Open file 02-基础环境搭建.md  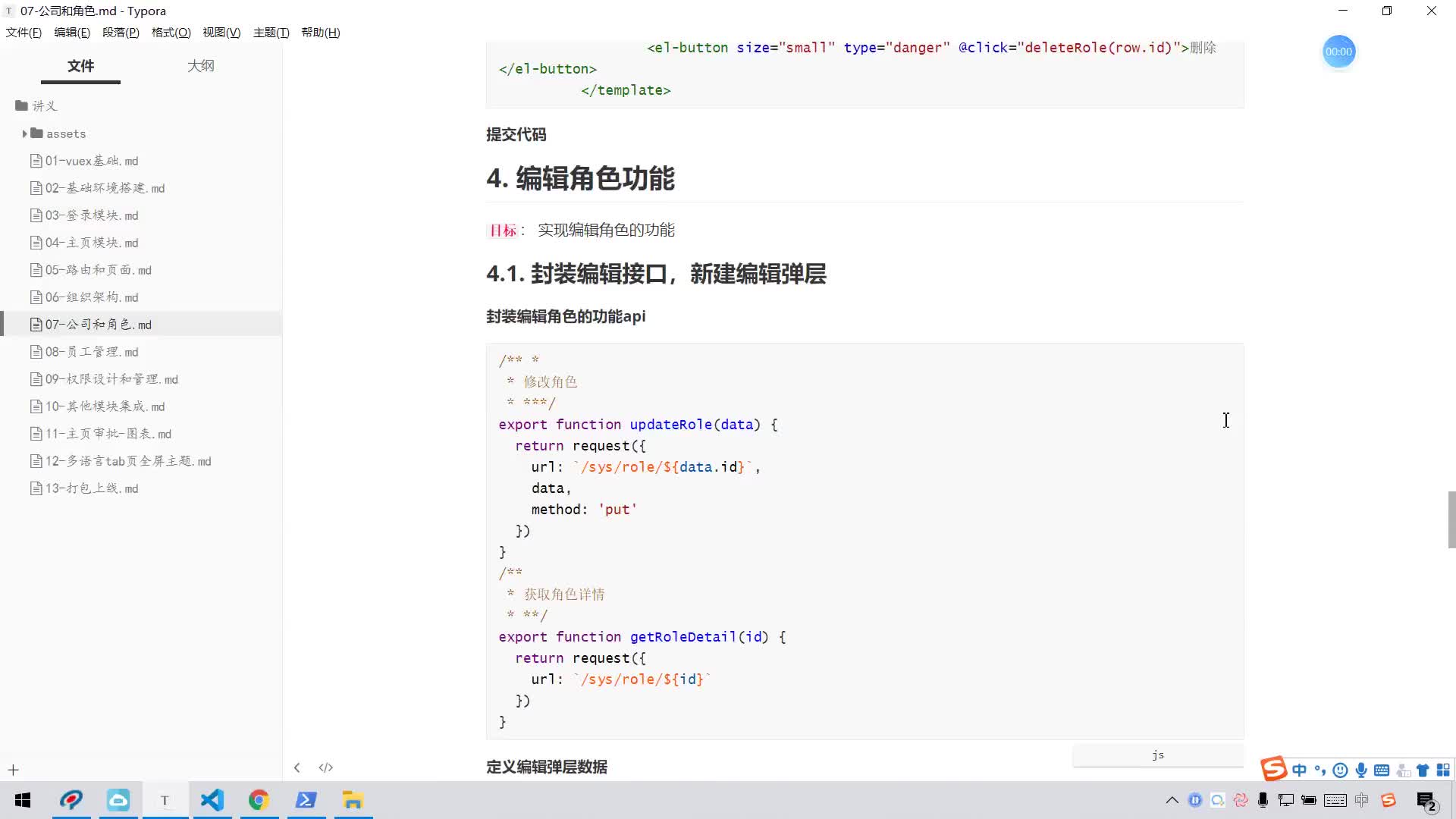point(141,188)
